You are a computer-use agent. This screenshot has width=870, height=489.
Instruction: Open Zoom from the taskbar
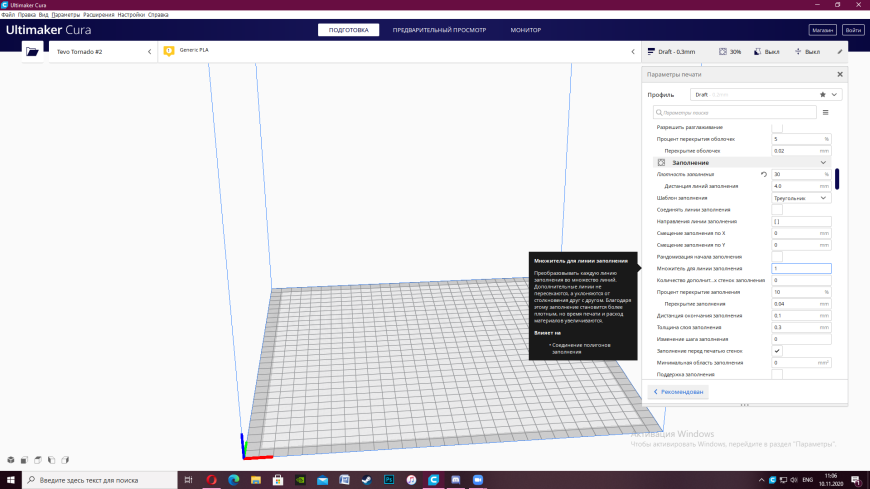pyautogui.click(x=478, y=480)
